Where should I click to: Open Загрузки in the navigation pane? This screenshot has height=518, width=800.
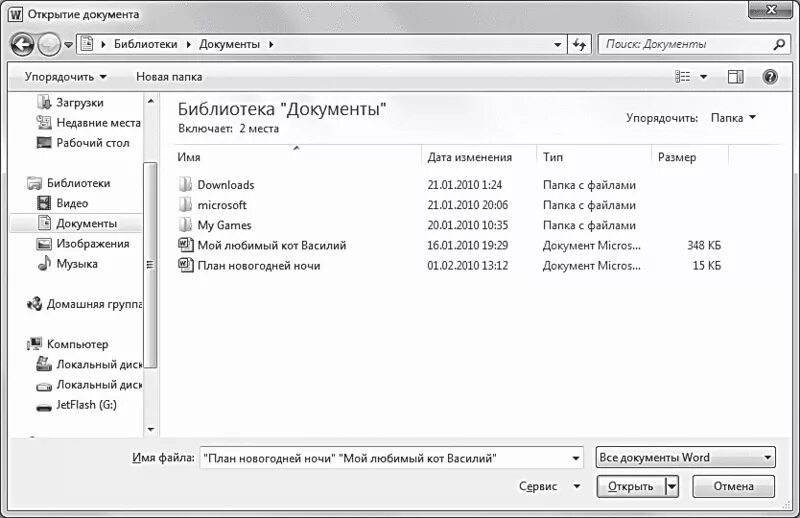(70, 103)
